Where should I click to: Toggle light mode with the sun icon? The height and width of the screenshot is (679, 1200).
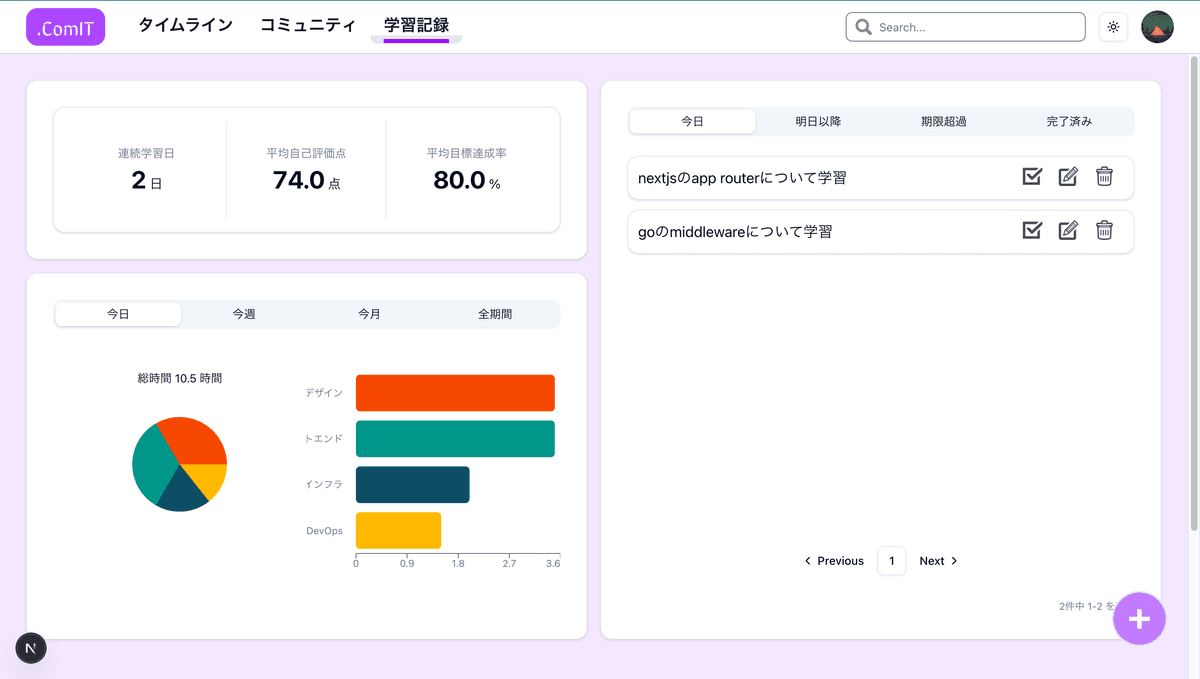pos(1113,27)
